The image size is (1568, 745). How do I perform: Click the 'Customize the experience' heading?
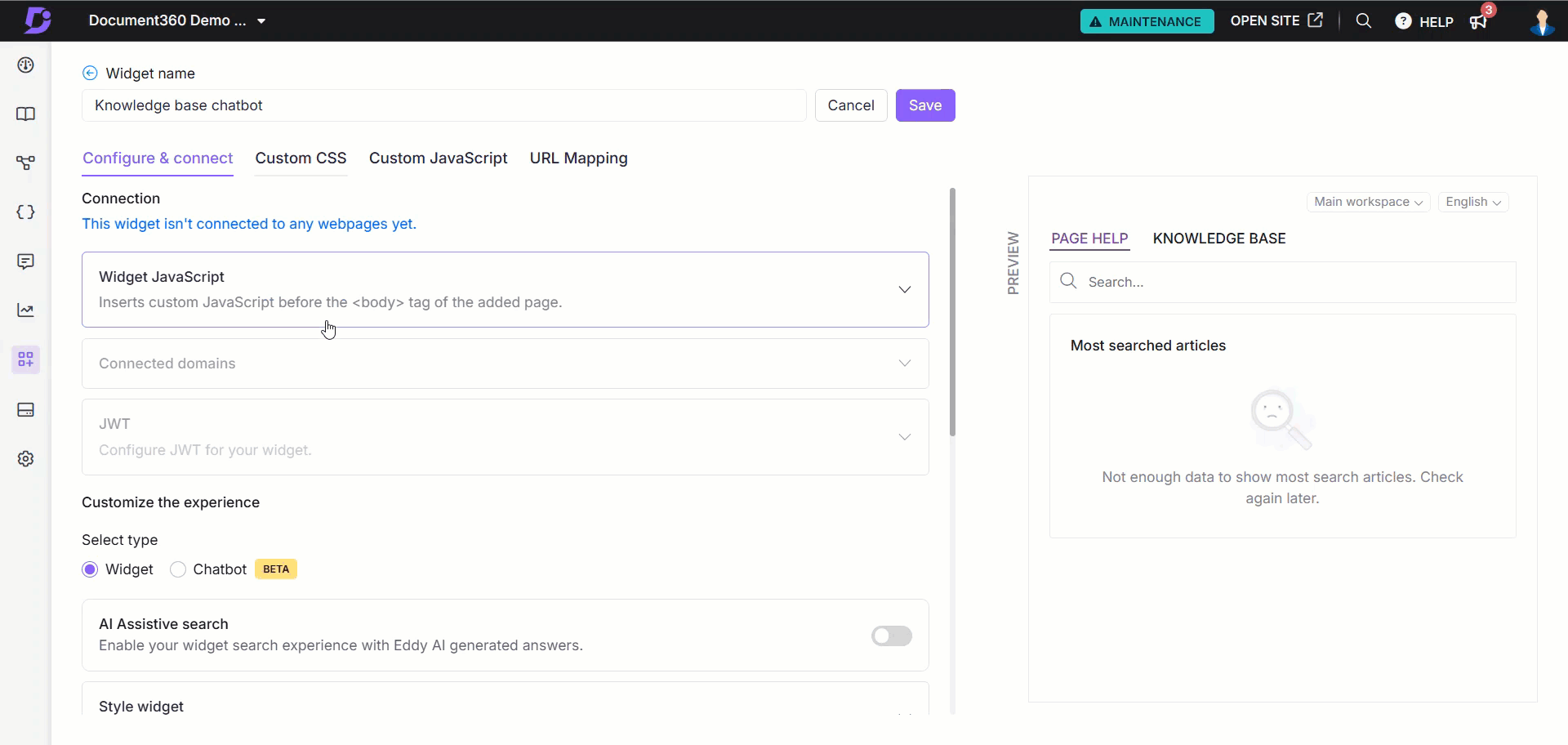click(x=171, y=502)
